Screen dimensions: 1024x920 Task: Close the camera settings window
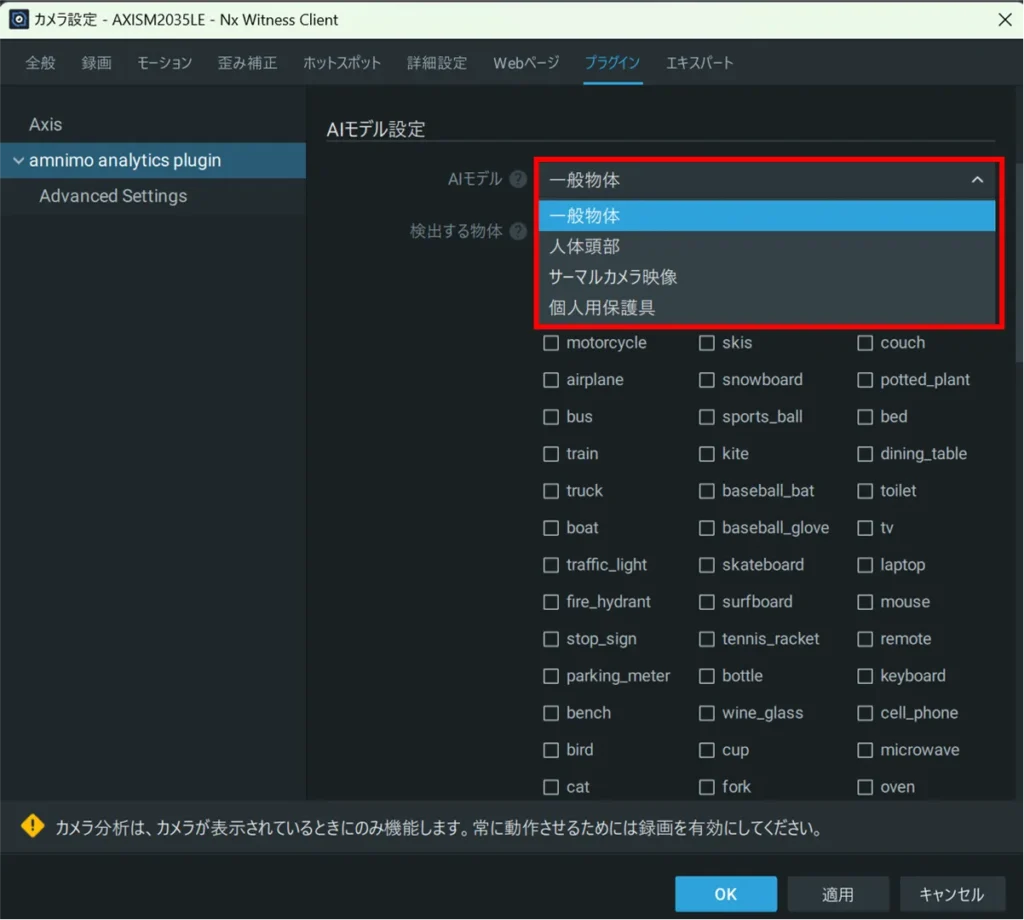(x=1004, y=19)
